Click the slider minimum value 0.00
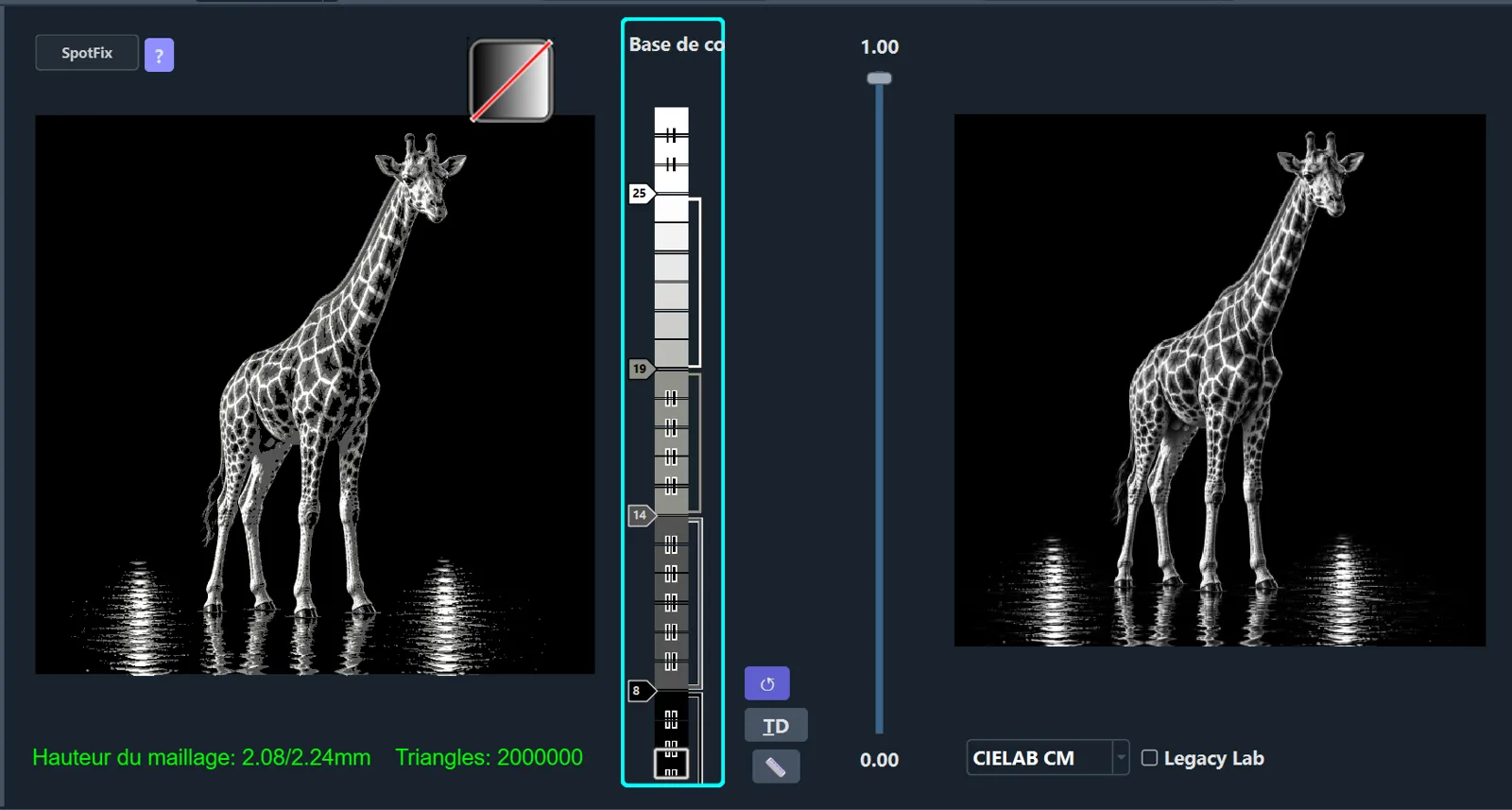The image size is (1512, 810). 879,760
